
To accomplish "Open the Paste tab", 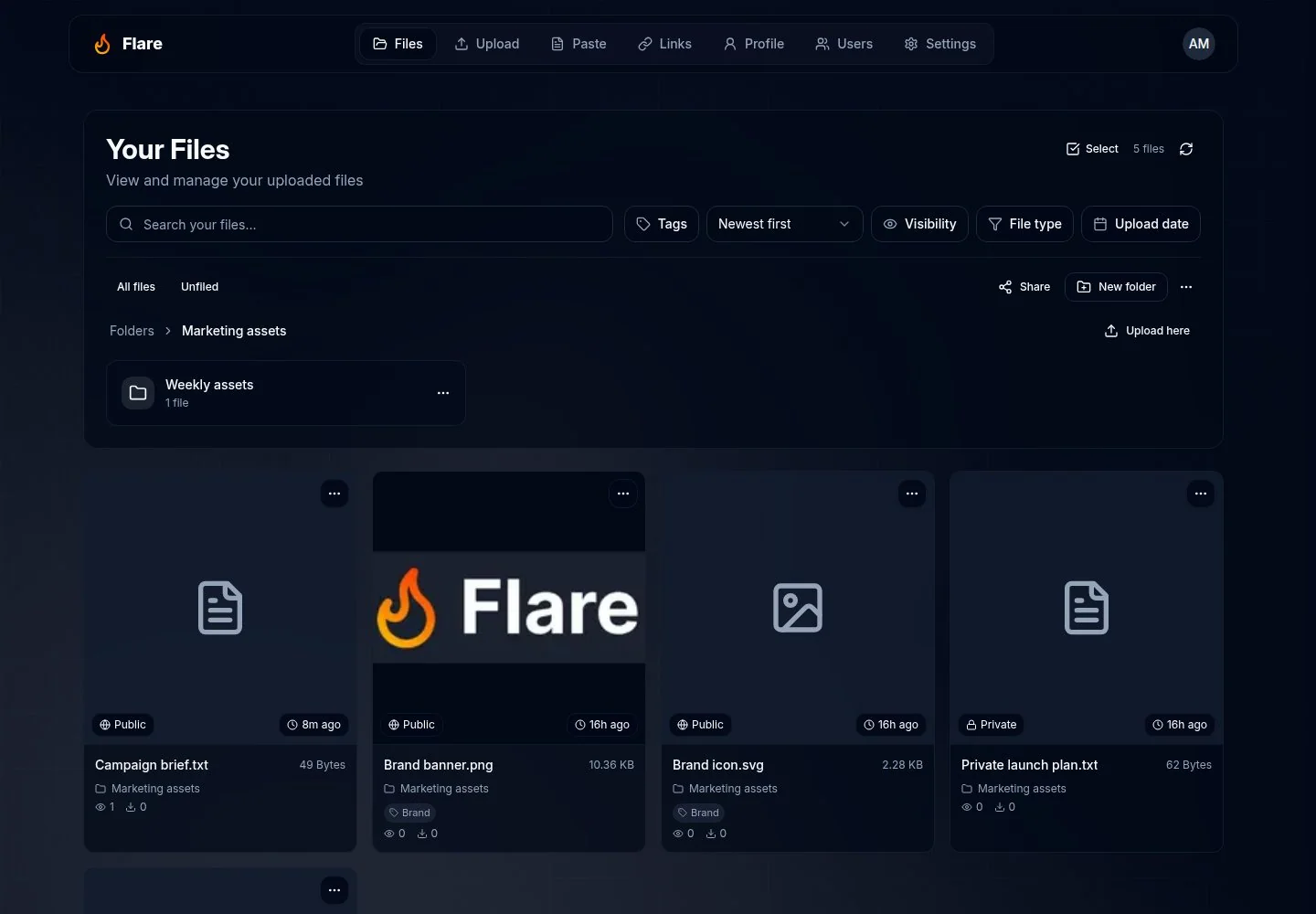I will tap(578, 44).
